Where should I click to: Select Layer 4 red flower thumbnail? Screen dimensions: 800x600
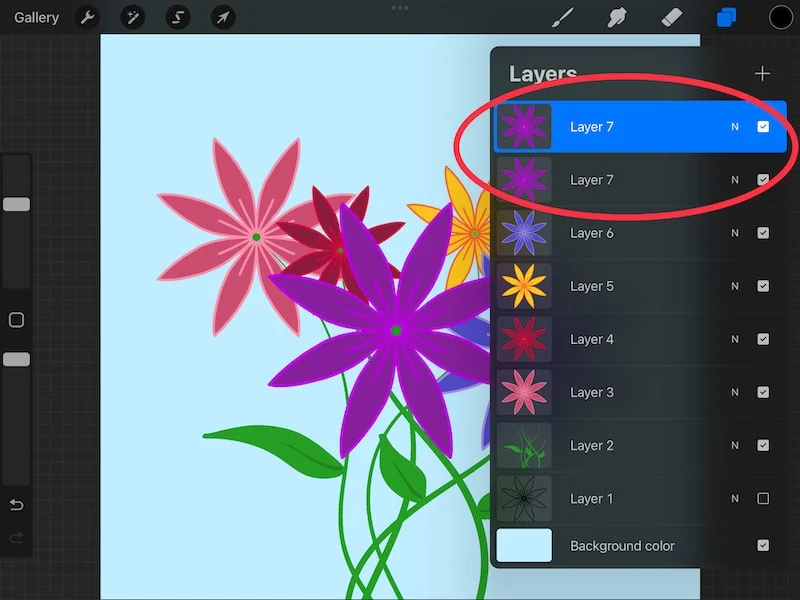524,339
